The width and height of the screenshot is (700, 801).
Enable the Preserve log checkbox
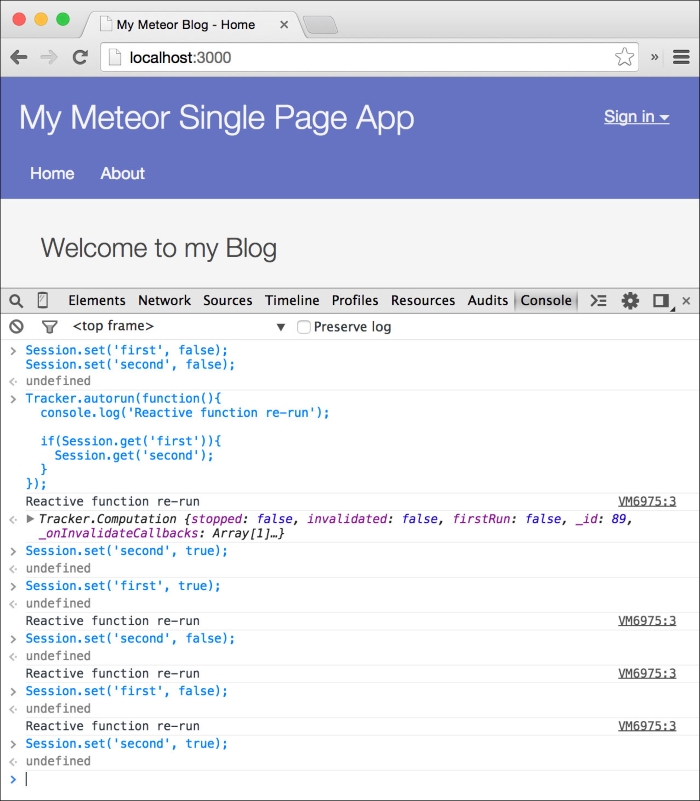tap(304, 327)
